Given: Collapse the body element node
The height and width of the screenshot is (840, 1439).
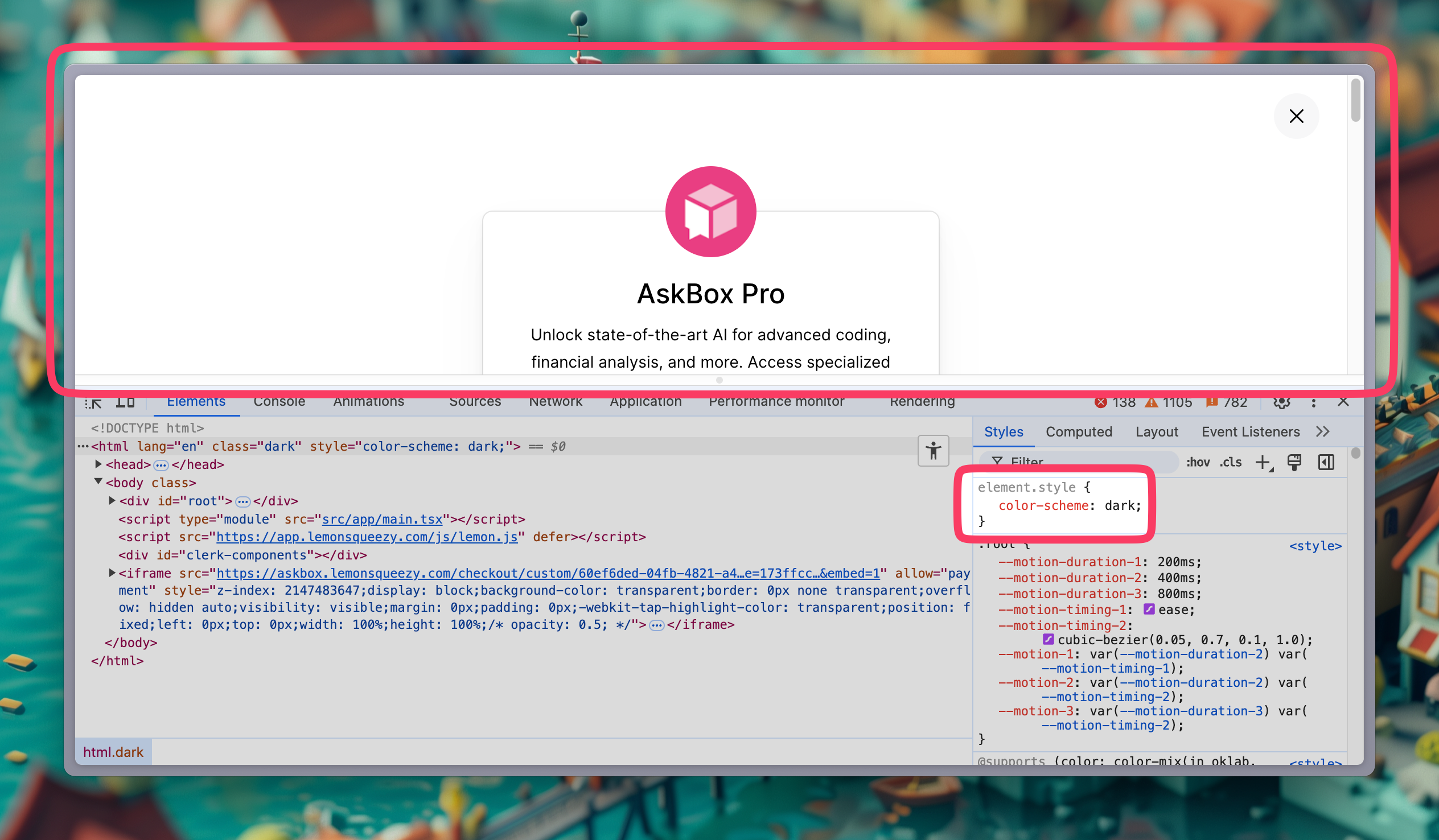Looking at the screenshot, I should click(98, 482).
